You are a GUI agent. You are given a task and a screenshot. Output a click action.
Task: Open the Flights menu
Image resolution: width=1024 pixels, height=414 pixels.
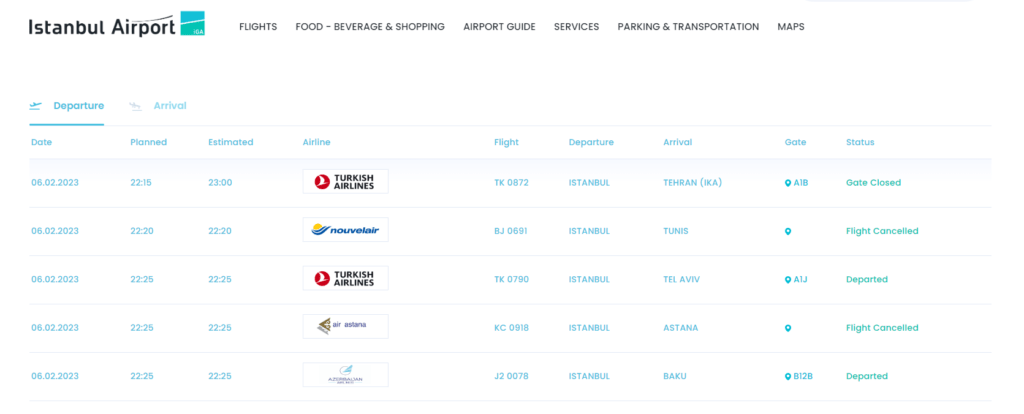pos(258,27)
